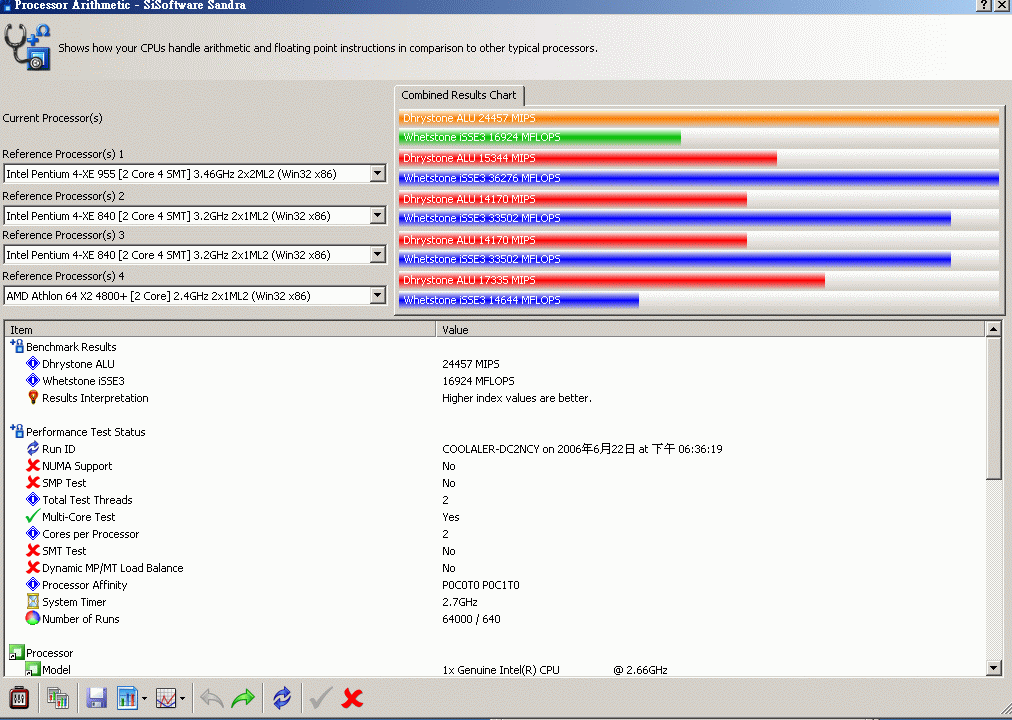Open the bar chart icon dropdown arrow

click(x=144, y=699)
